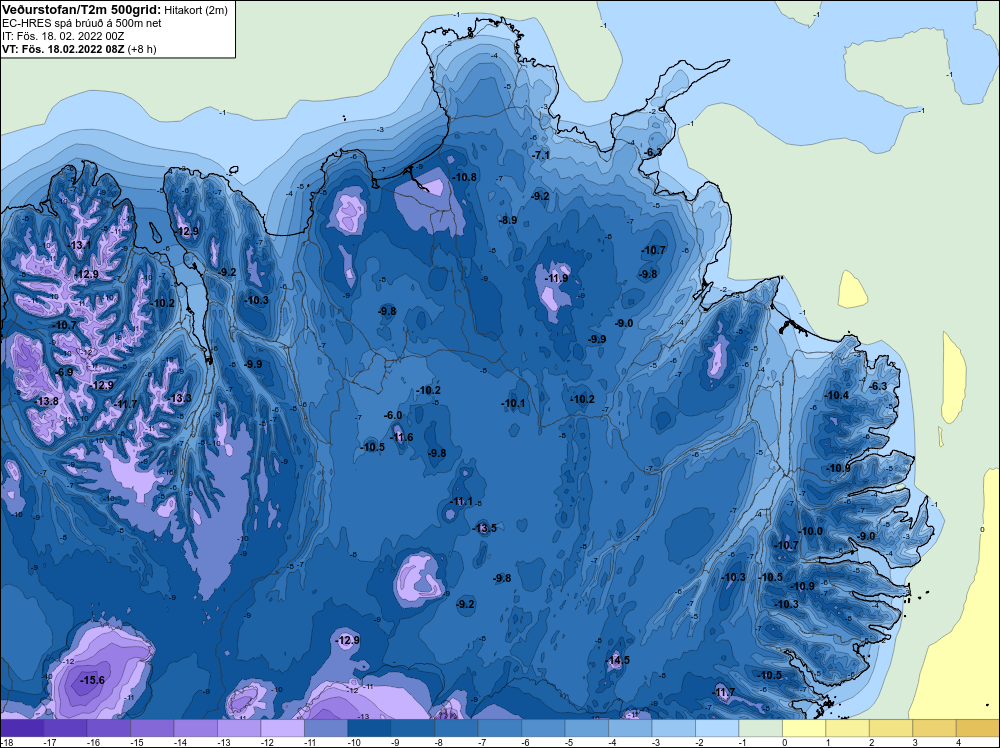The image size is (1000, 748).
Task: Click the -6.0 temperature label
Action: pyautogui.click(x=393, y=415)
